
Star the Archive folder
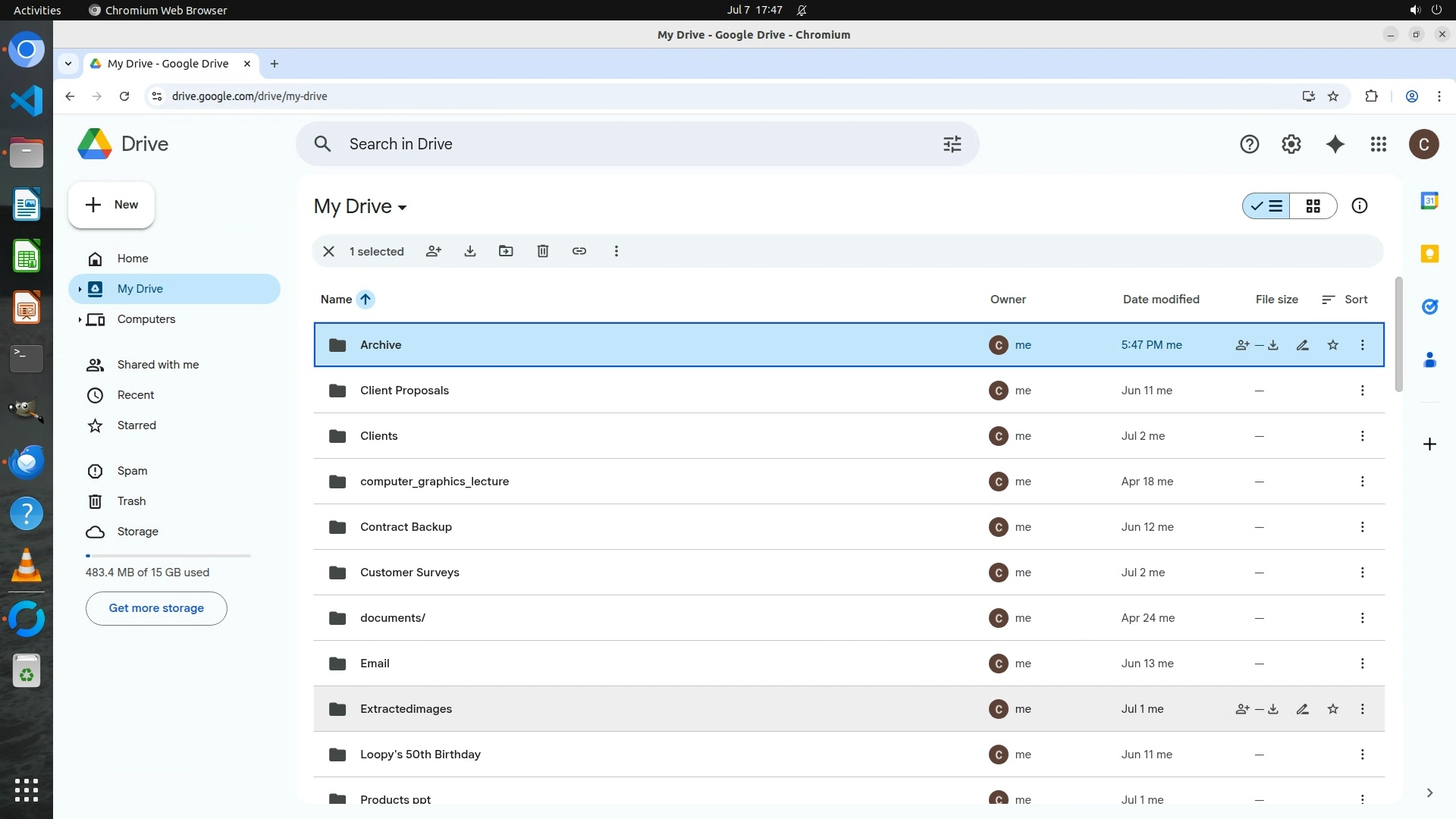[1333, 345]
